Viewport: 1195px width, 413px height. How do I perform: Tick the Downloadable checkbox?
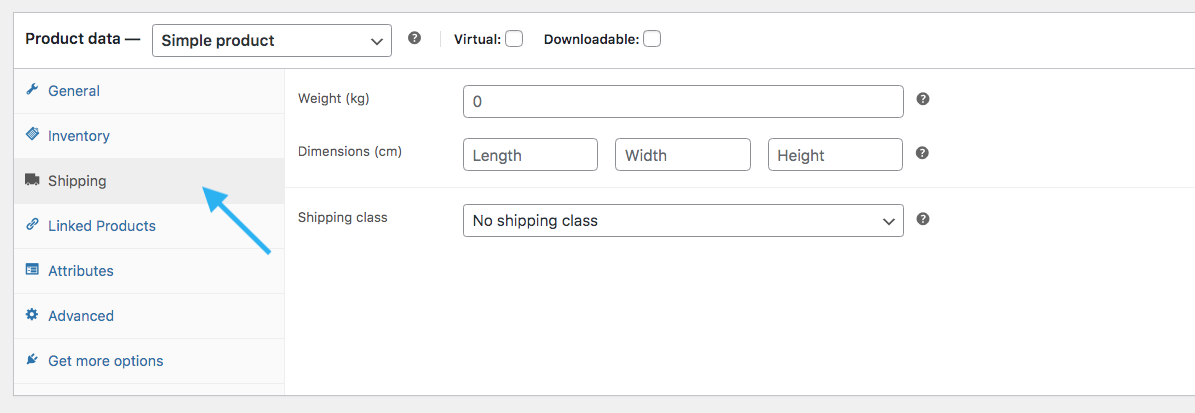coord(652,39)
